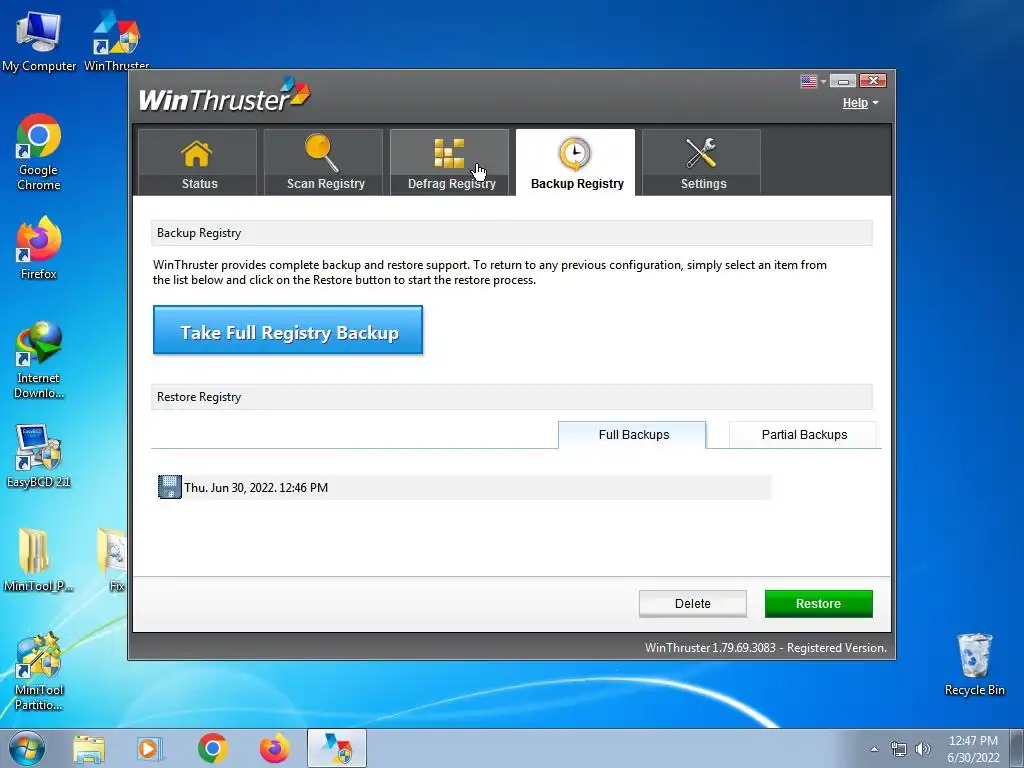Screen dimensions: 1024x768
Task: Click the green Restore button
Action: [818, 603]
